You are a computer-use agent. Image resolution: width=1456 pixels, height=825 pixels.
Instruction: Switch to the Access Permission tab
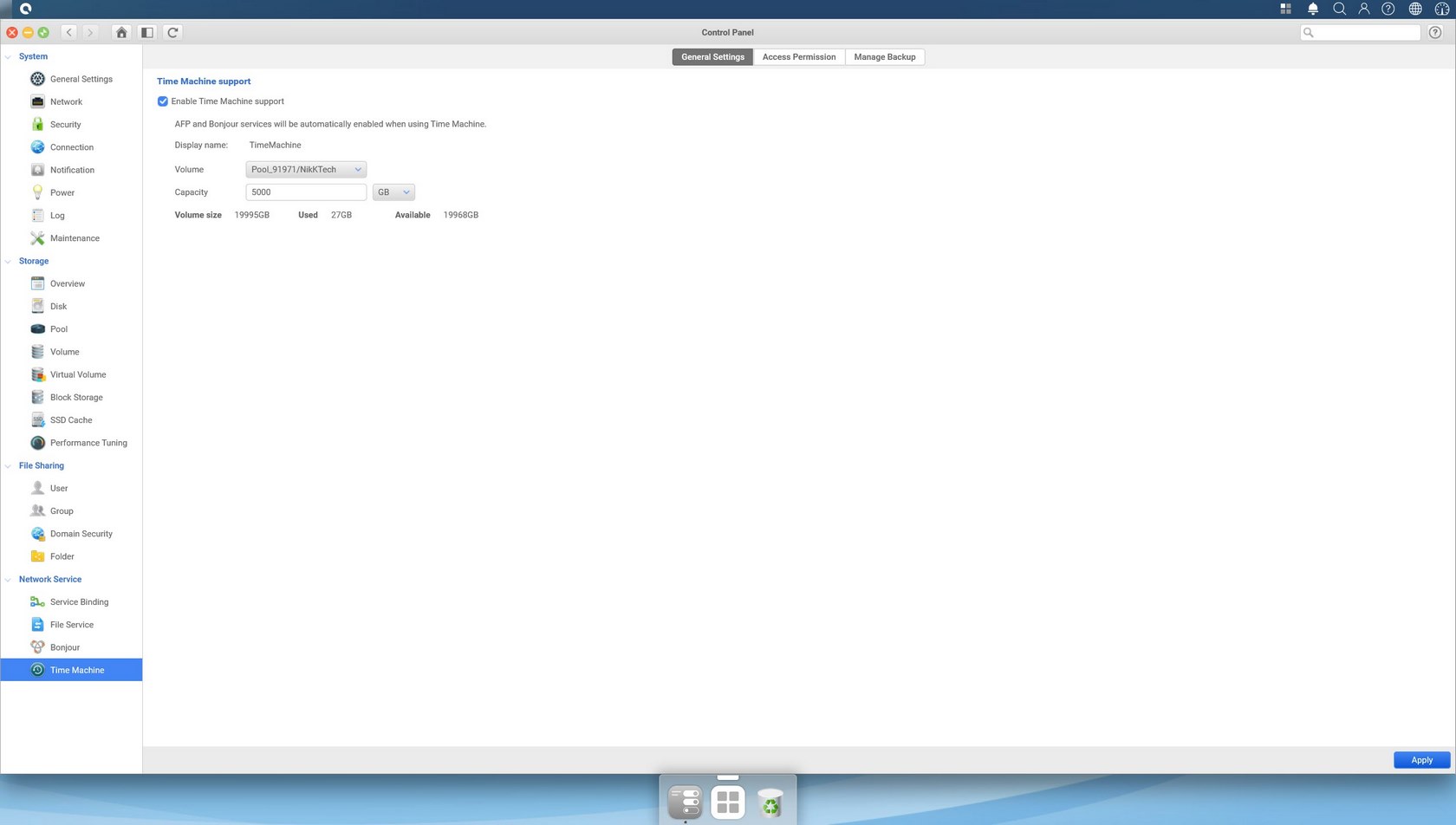pyautogui.click(x=799, y=57)
